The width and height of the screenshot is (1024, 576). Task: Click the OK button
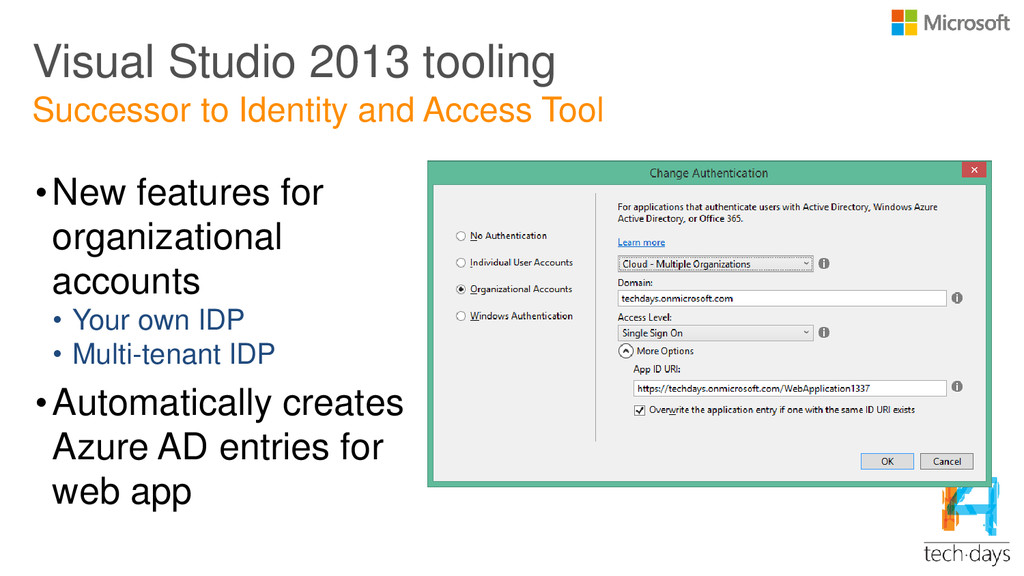point(887,461)
